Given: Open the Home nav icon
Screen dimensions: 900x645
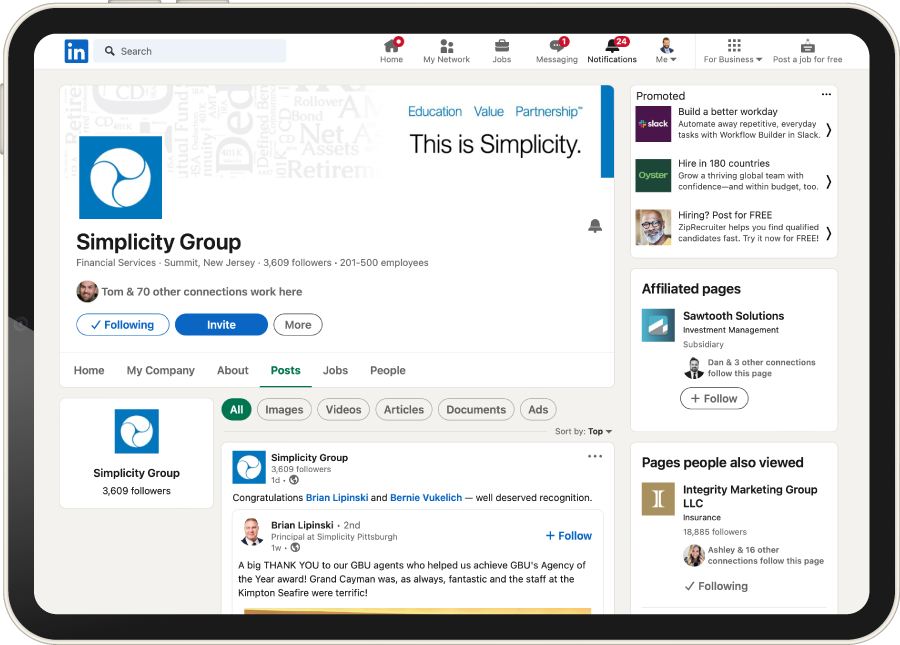Looking at the screenshot, I should 391,45.
